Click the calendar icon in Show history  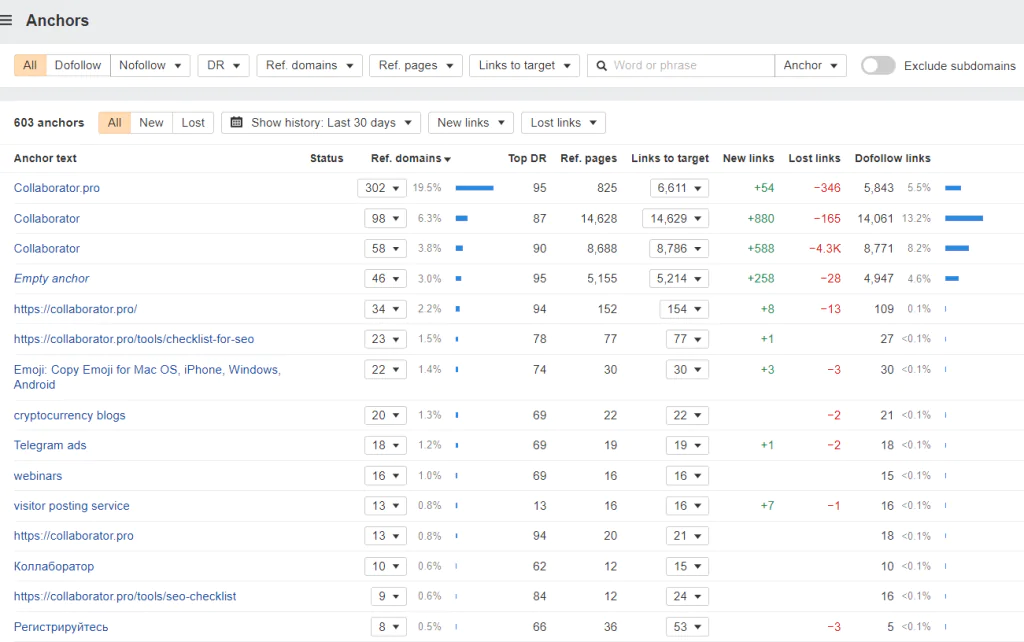coord(236,123)
